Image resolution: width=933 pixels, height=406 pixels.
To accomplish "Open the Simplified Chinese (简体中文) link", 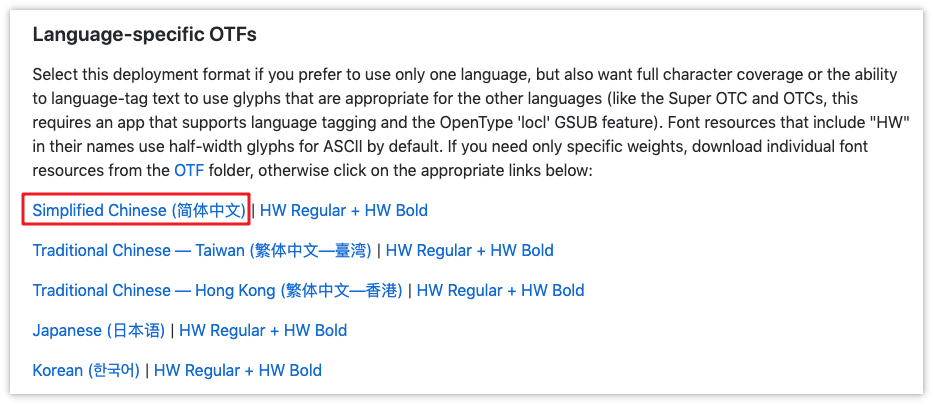I will point(138,210).
